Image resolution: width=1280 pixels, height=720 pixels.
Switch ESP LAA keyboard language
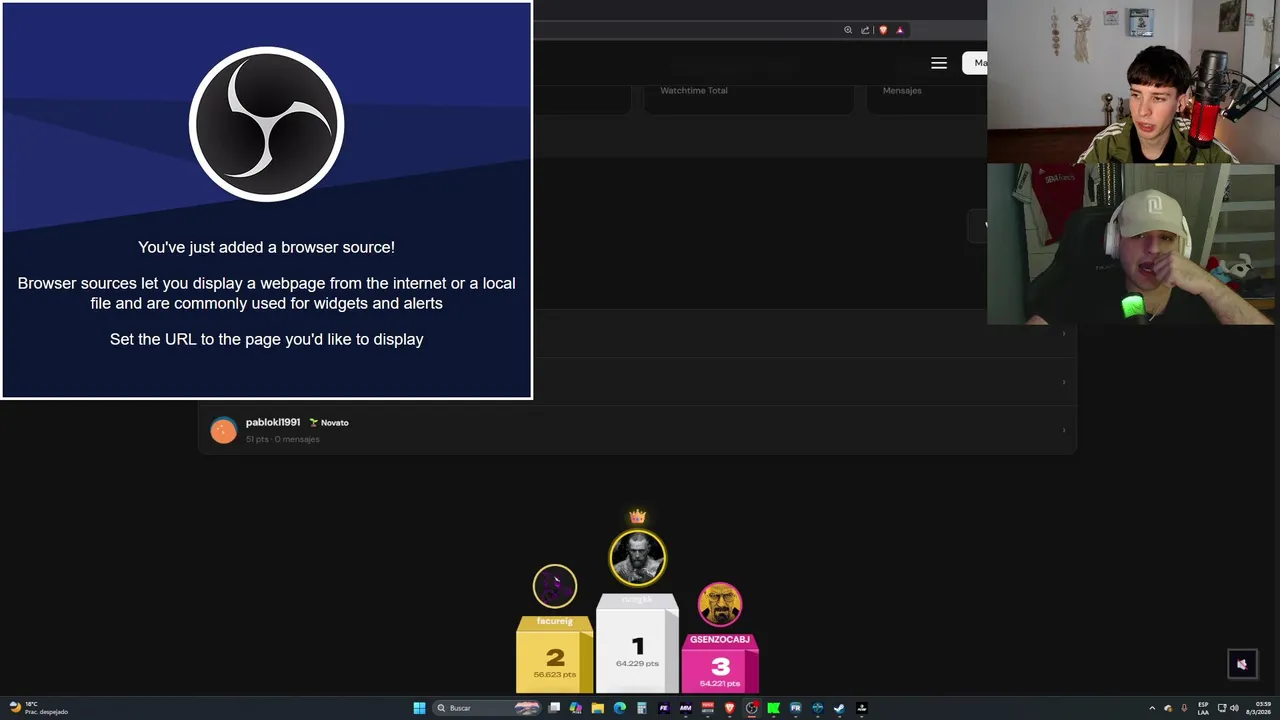[1203, 708]
